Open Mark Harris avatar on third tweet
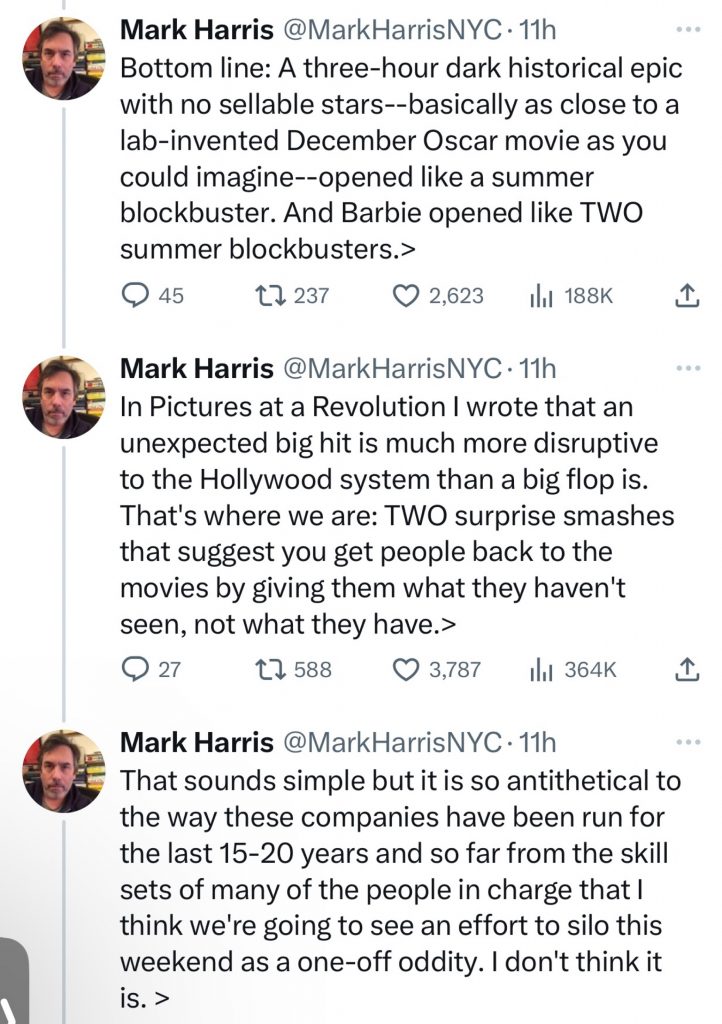 click(64, 770)
